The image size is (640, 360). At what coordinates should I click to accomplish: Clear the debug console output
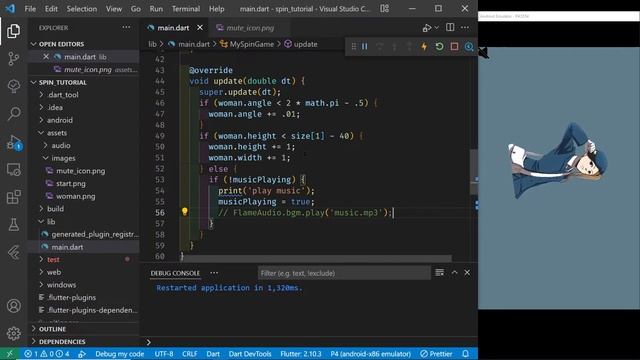point(439,272)
